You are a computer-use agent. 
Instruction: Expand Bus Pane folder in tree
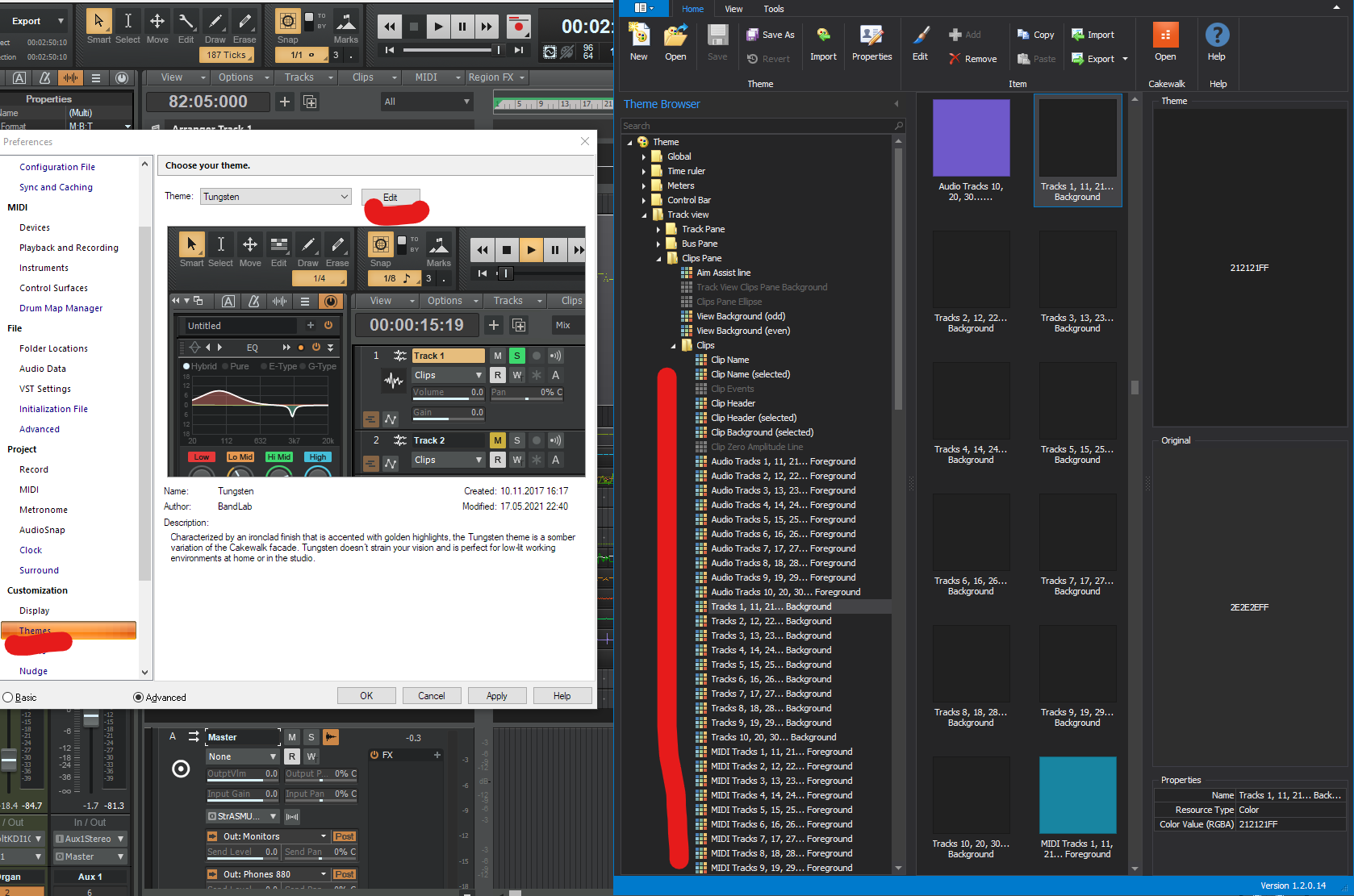coord(658,244)
